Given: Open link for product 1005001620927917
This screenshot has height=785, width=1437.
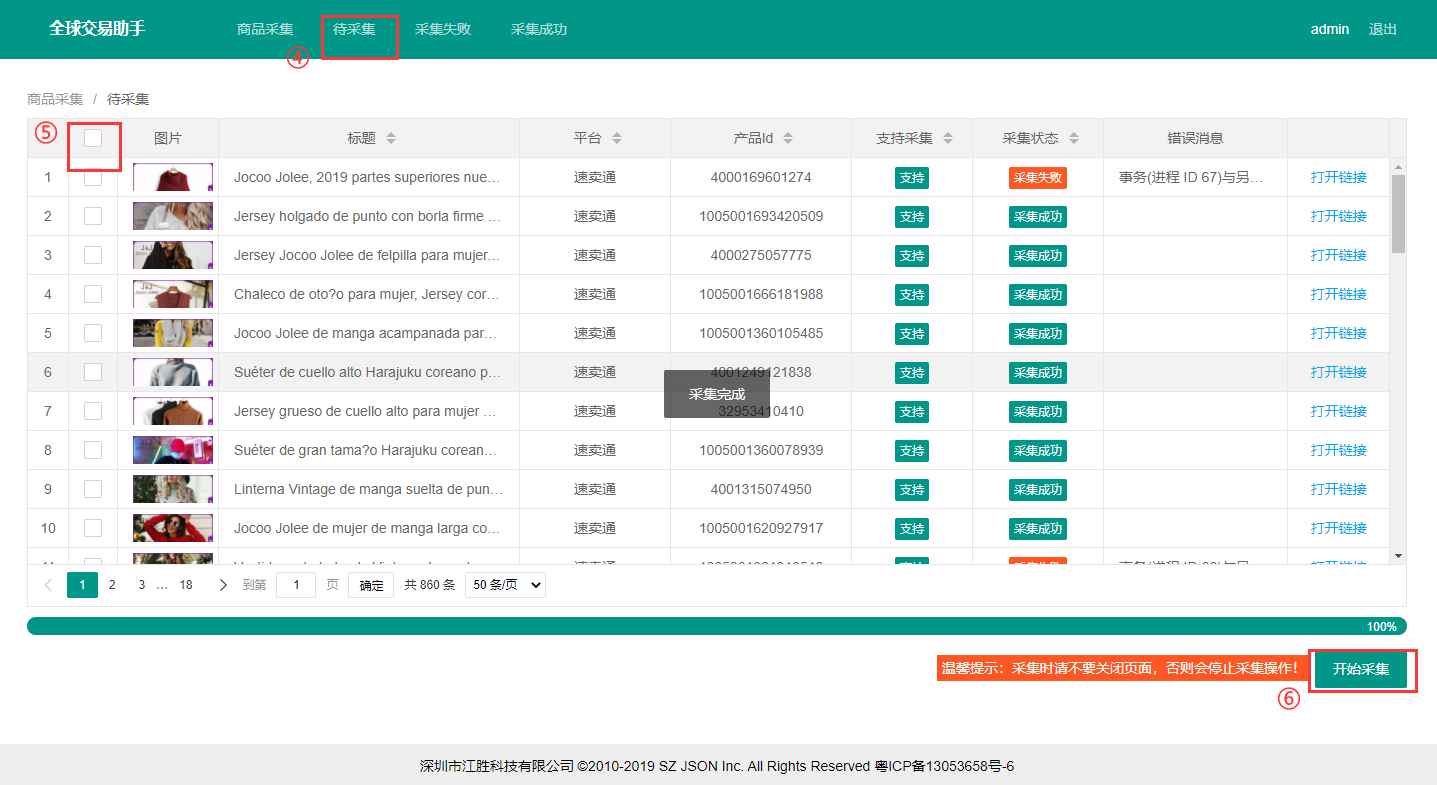Looking at the screenshot, I should click(x=1338, y=528).
